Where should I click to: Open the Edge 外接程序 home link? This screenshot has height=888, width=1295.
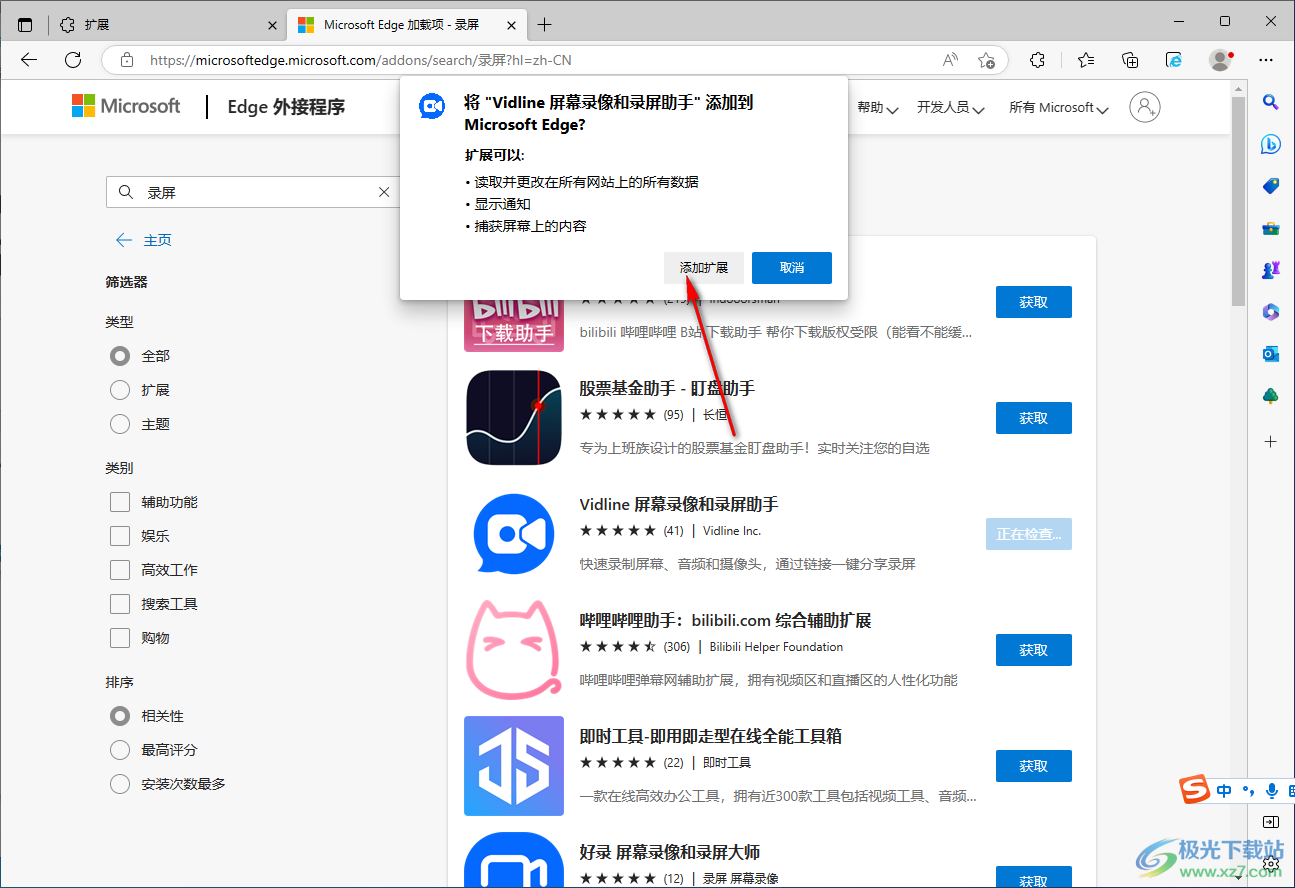click(286, 107)
